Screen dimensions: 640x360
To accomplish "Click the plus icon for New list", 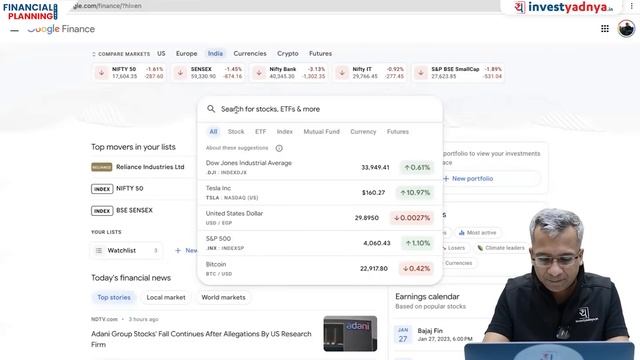I will coord(178,251).
